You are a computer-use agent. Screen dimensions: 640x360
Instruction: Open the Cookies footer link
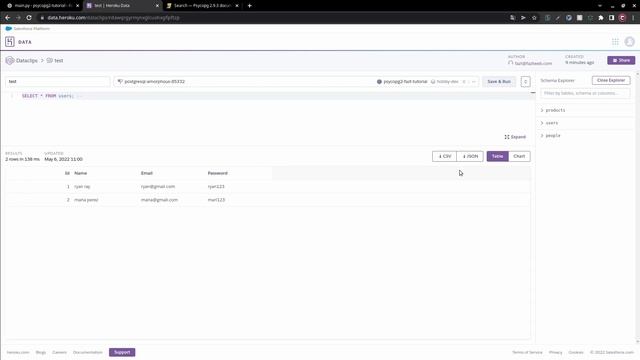click(576, 352)
